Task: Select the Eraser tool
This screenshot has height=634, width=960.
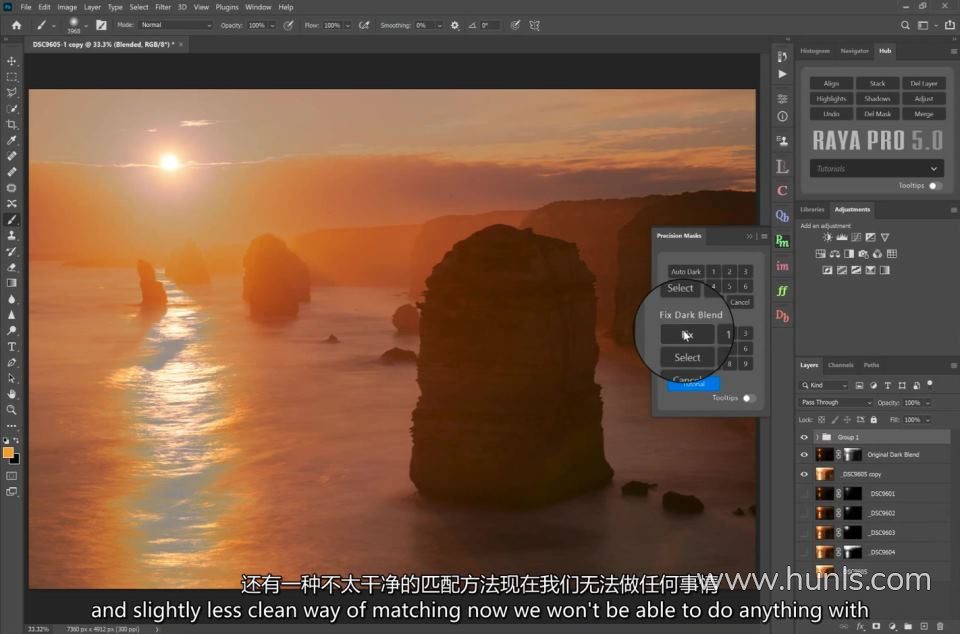Action: coord(12,267)
